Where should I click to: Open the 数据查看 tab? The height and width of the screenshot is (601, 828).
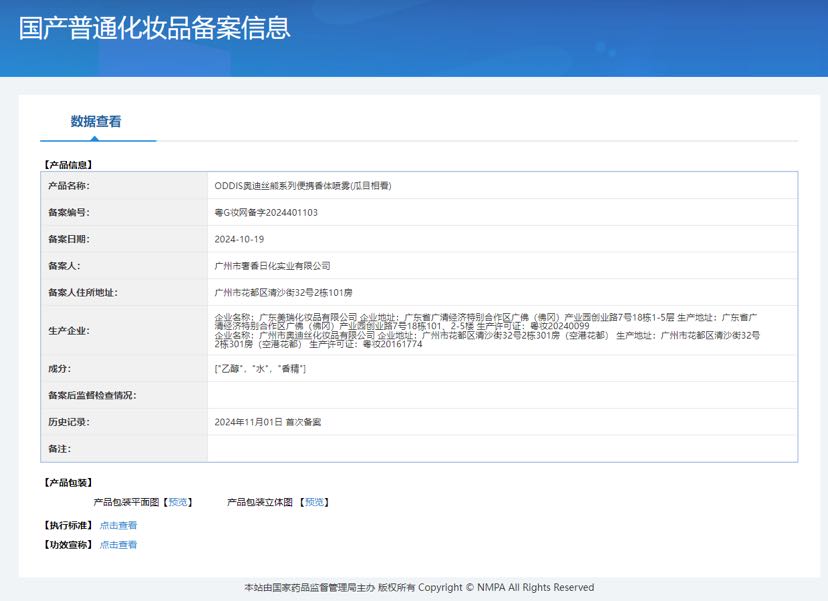96,122
